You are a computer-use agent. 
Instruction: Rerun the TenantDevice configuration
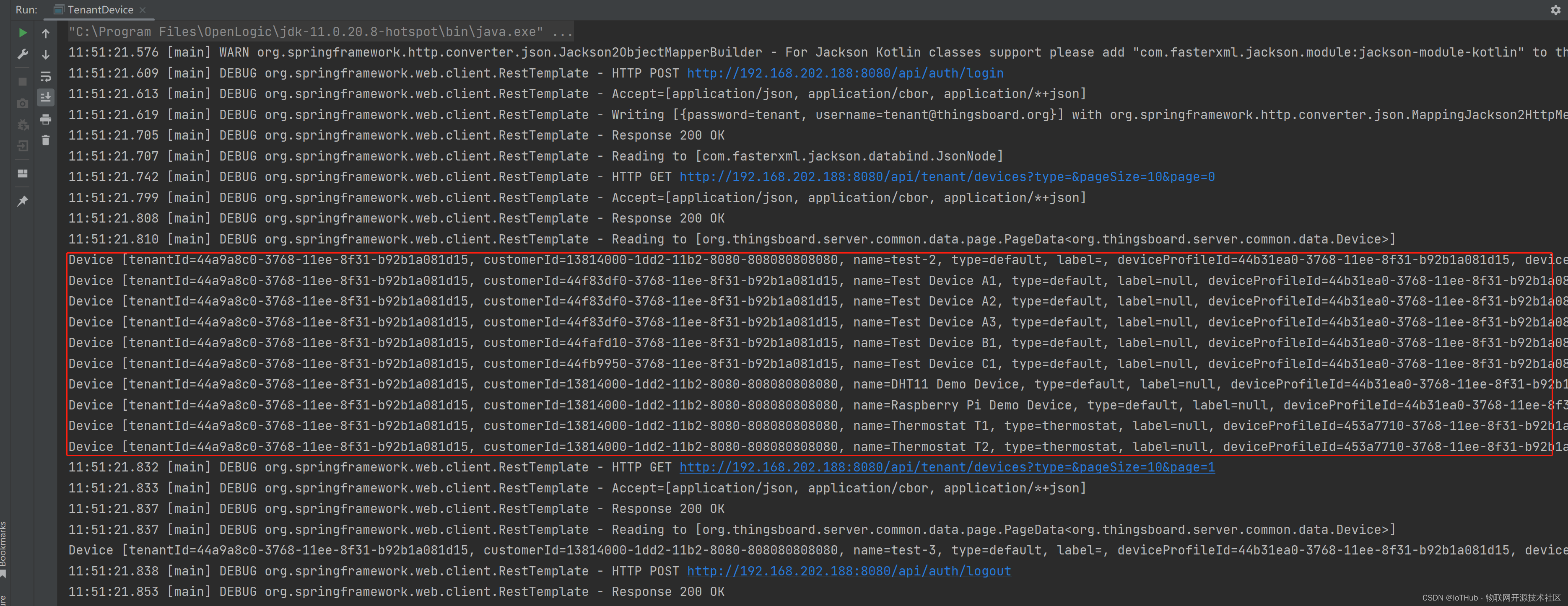pyautogui.click(x=23, y=32)
